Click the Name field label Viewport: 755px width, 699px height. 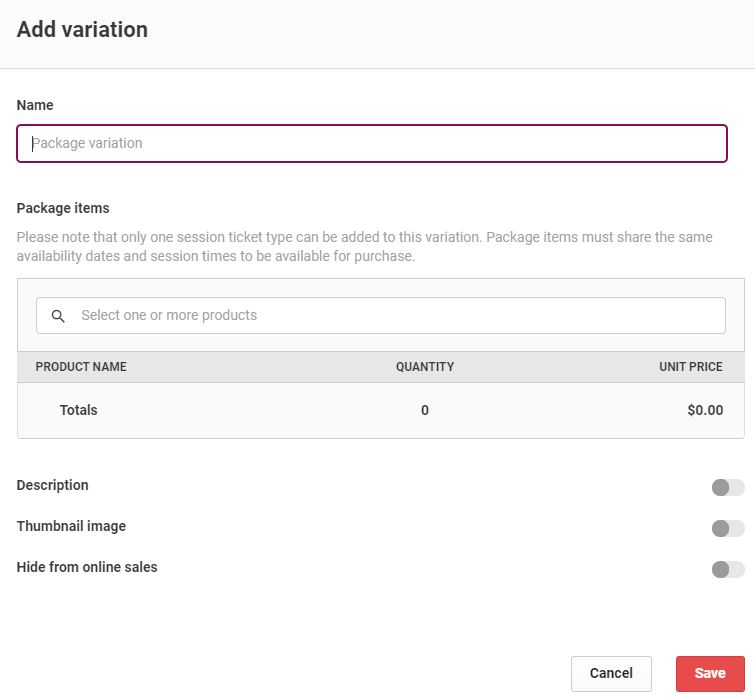(x=35, y=105)
